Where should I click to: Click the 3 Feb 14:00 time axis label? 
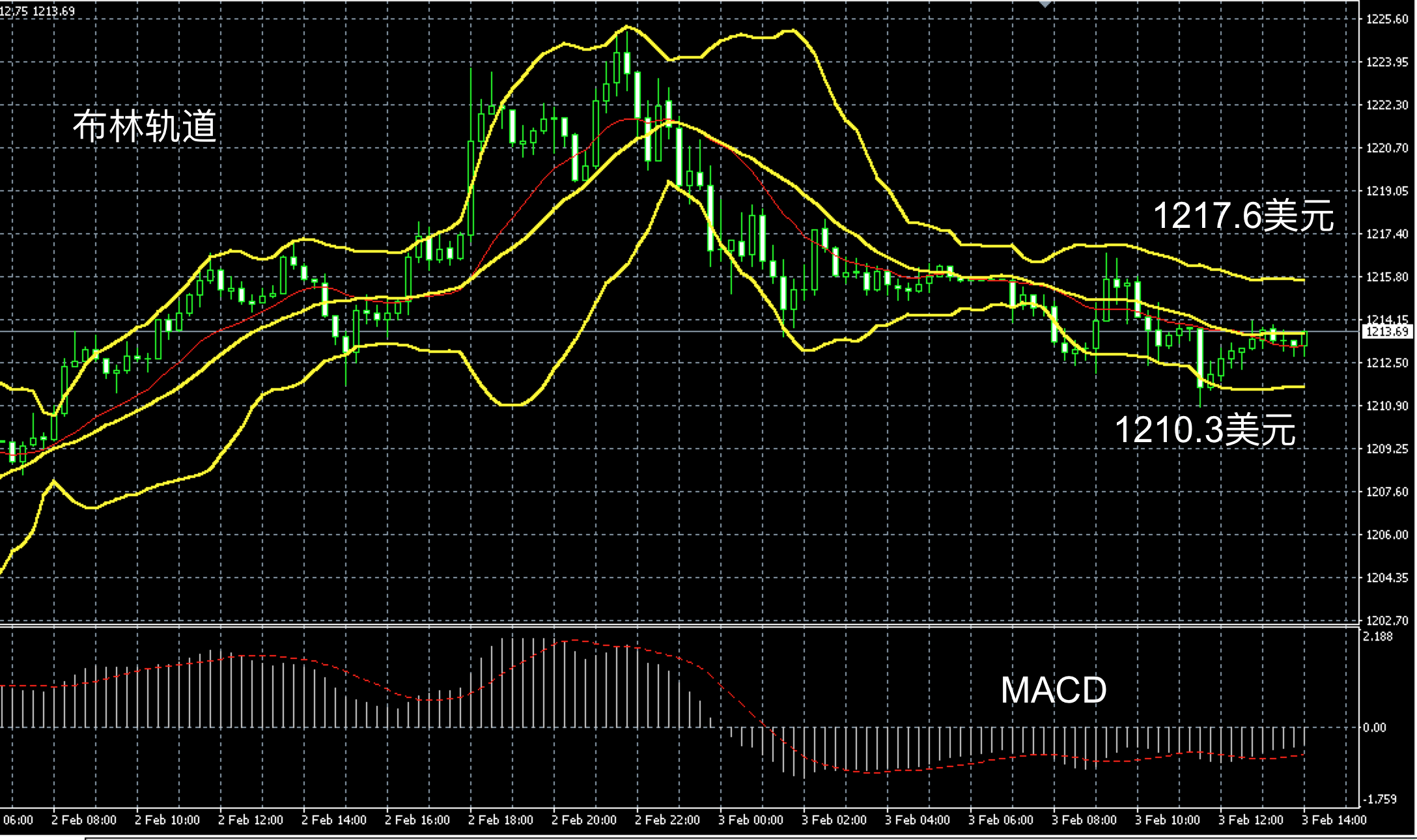pos(1334,820)
